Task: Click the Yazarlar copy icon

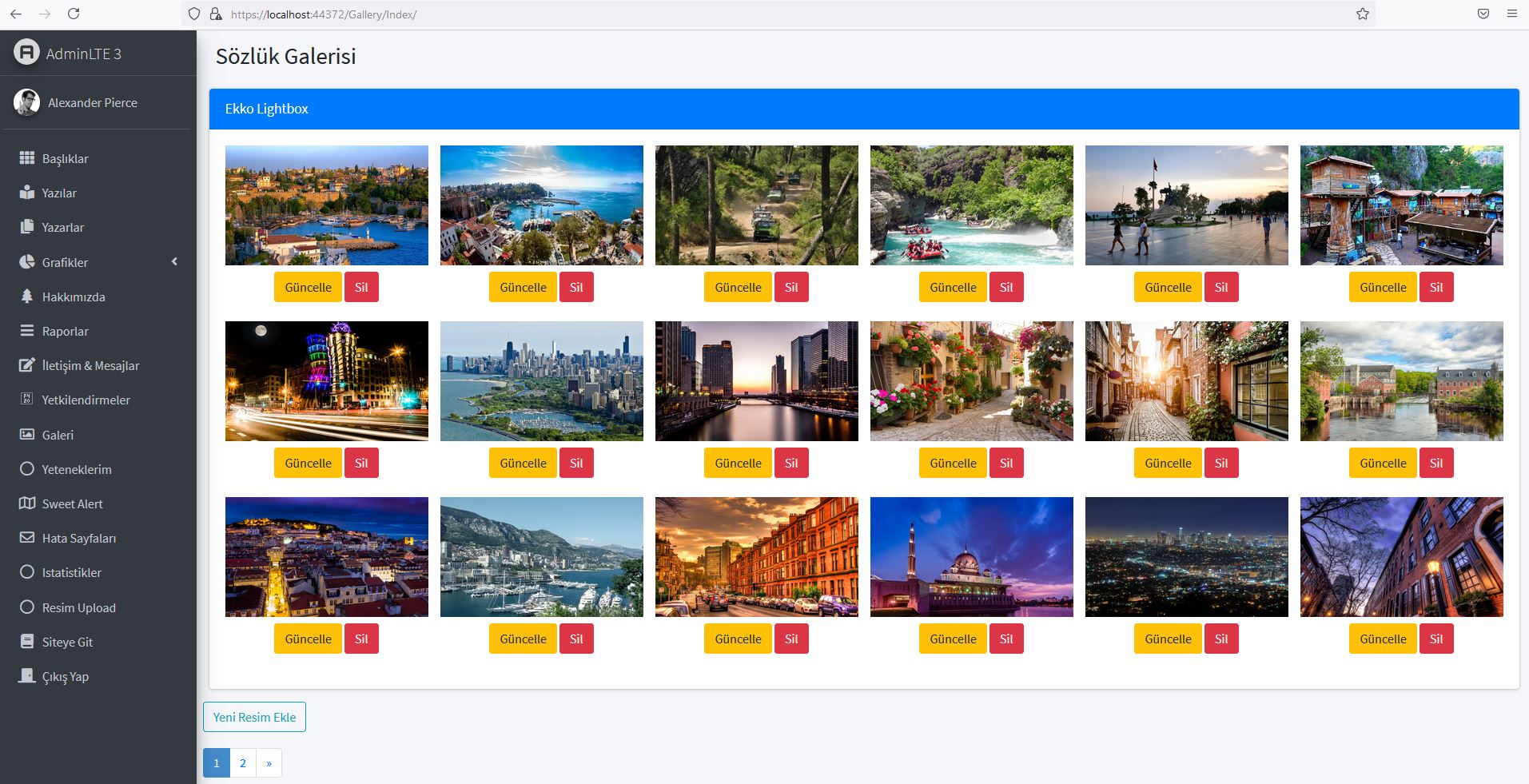Action: click(x=27, y=227)
